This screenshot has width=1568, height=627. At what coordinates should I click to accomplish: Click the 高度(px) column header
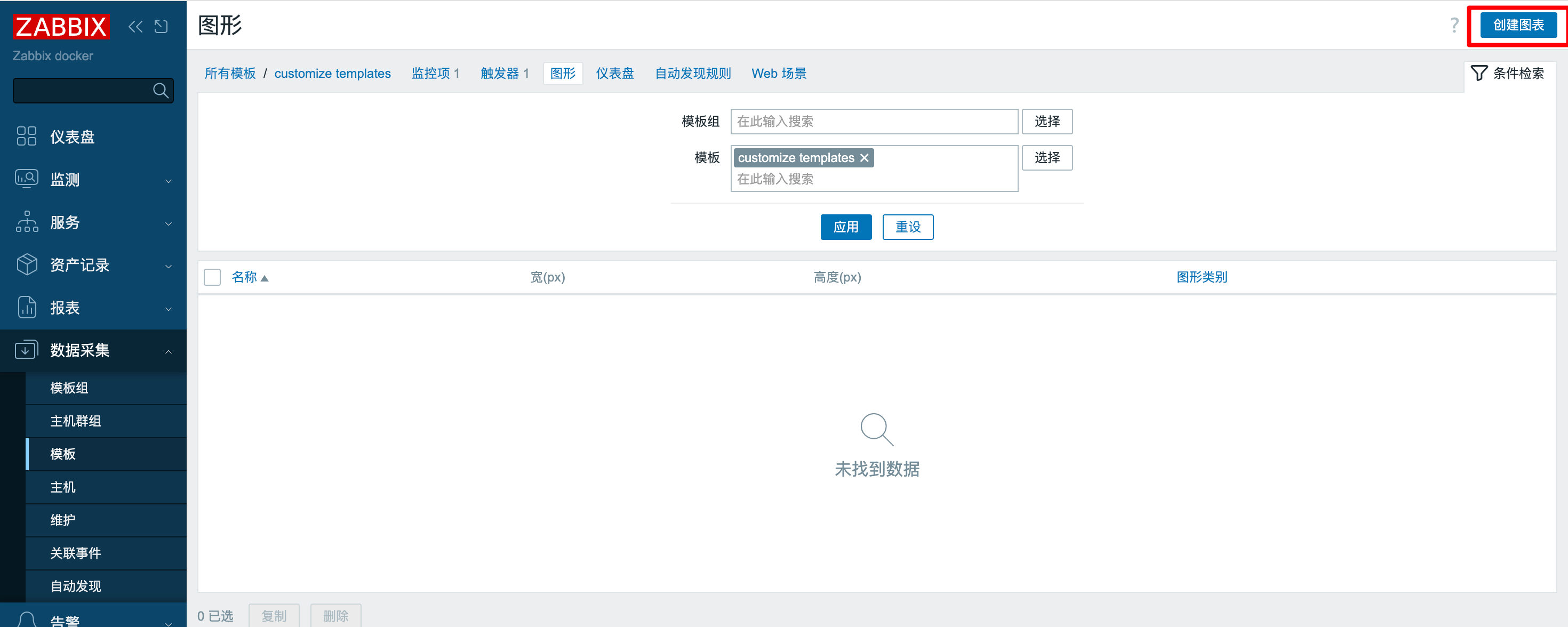tap(837, 278)
